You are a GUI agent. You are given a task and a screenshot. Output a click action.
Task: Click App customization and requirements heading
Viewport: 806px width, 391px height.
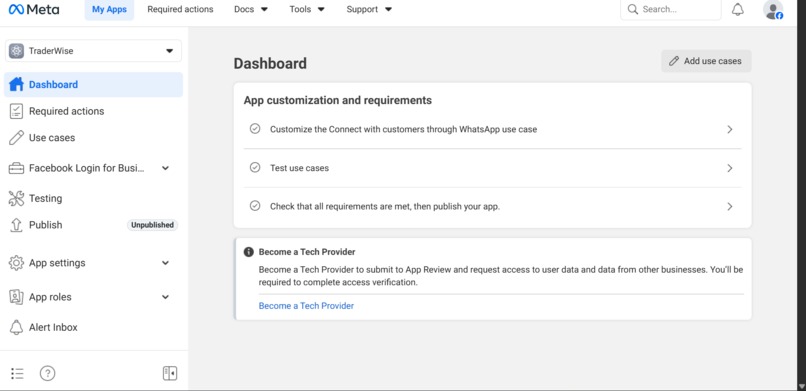tap(338, 100)
